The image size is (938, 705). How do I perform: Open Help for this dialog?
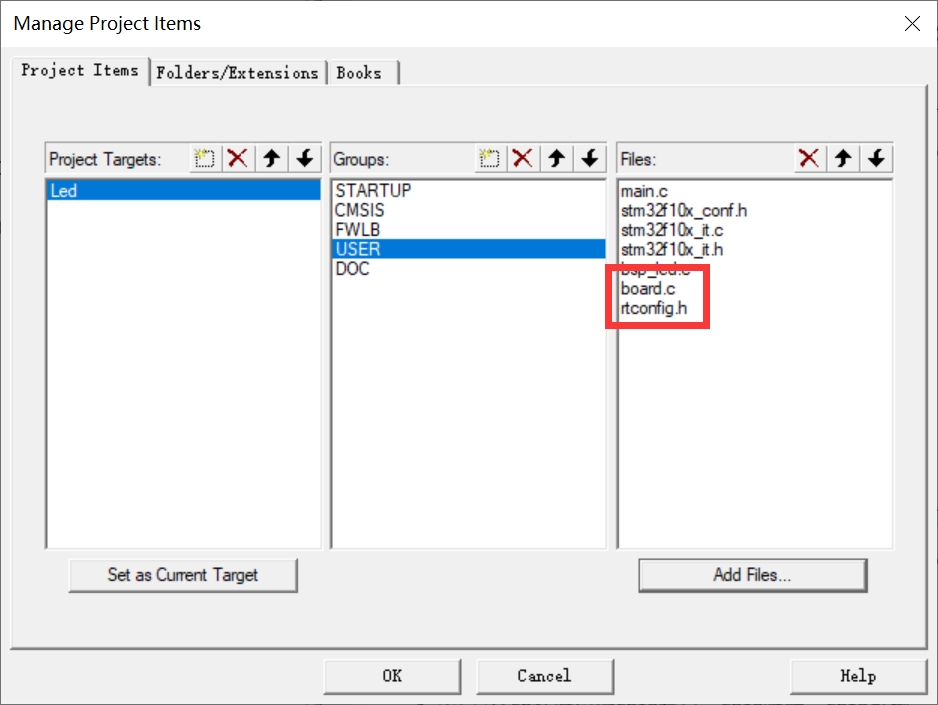(858, 676)
